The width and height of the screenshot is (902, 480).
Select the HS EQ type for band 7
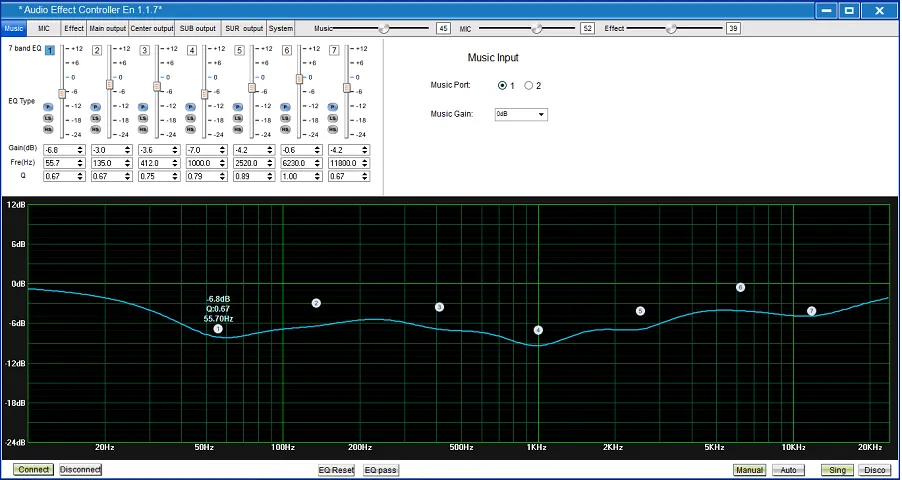tap(333, 128)
